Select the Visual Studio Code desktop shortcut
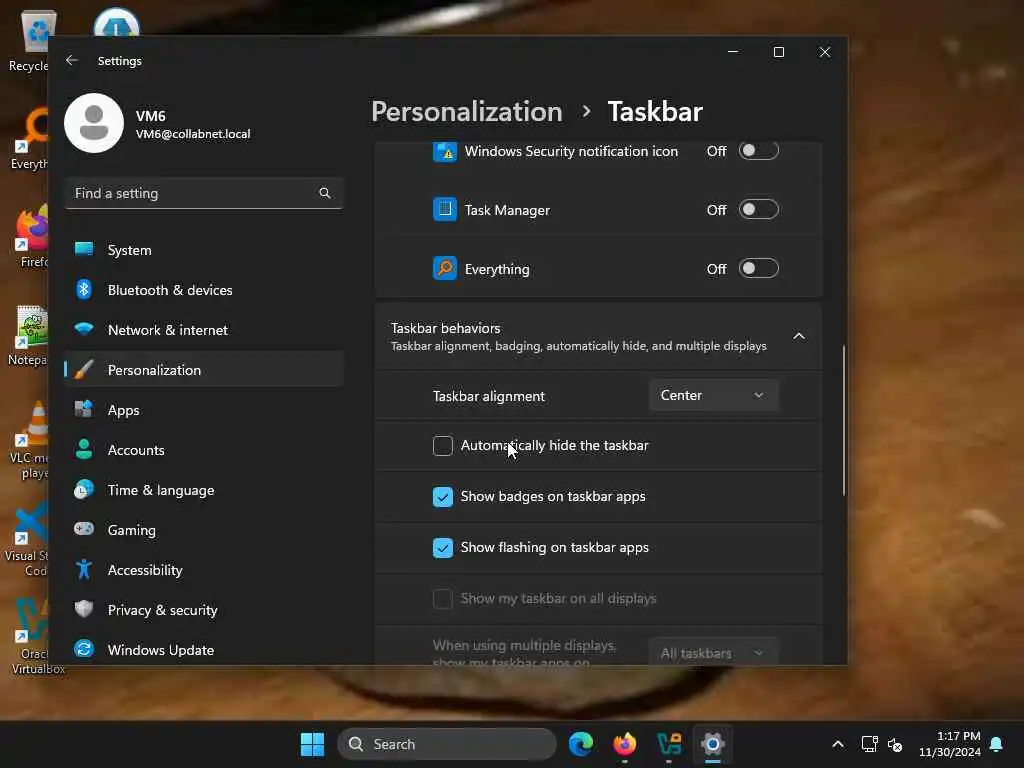The image size is (1024, 768). [26, 539]
